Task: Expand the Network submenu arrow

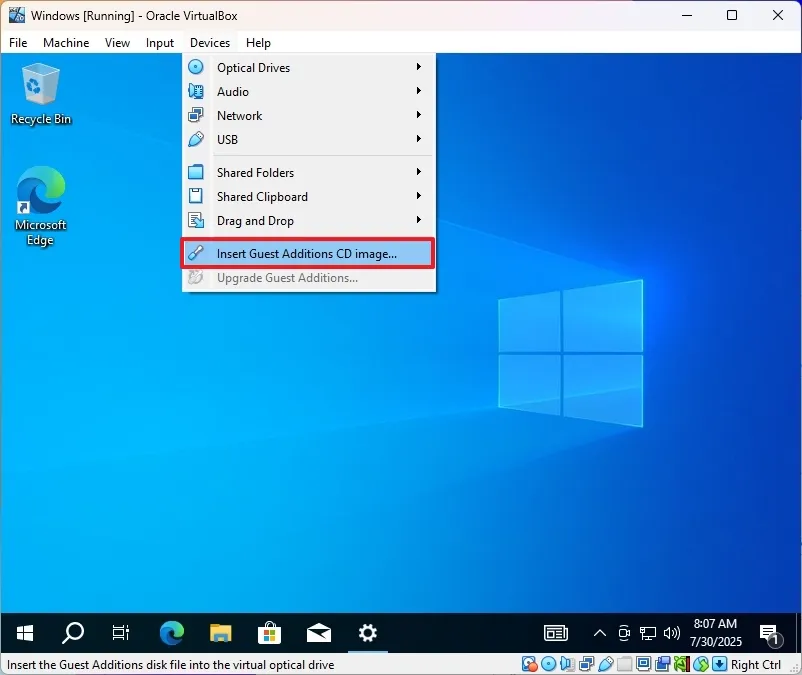Action: coord(420,115)
